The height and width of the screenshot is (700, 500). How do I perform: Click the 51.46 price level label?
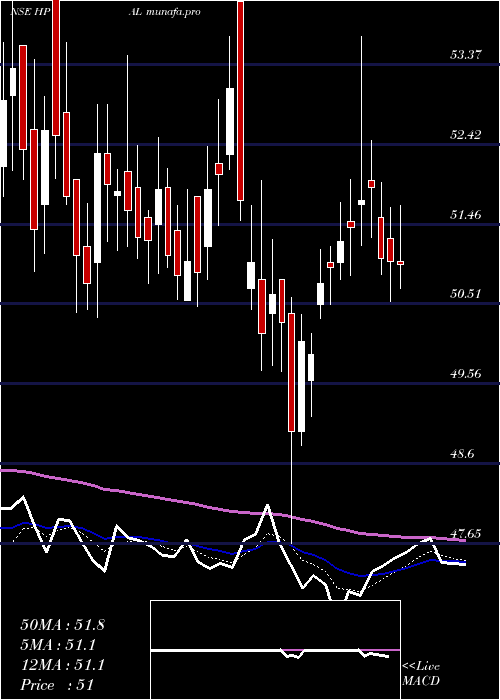click(x=465, y=215)
